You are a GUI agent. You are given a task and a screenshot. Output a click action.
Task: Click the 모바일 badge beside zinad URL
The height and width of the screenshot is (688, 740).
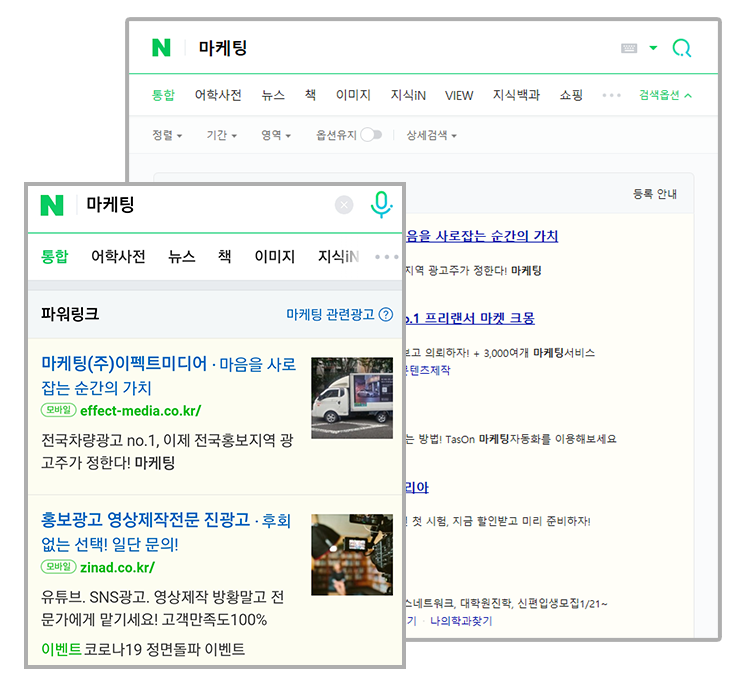(x=59, y=567)
